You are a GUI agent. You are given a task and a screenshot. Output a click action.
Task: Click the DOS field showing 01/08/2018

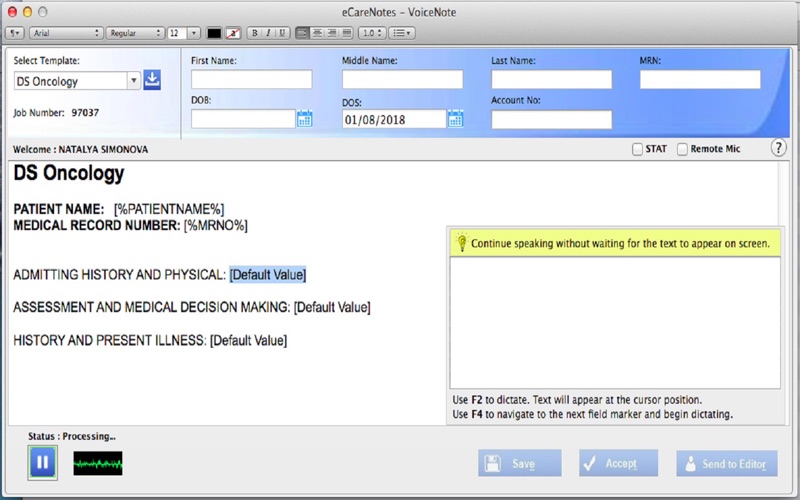click(x=394, y=119)
